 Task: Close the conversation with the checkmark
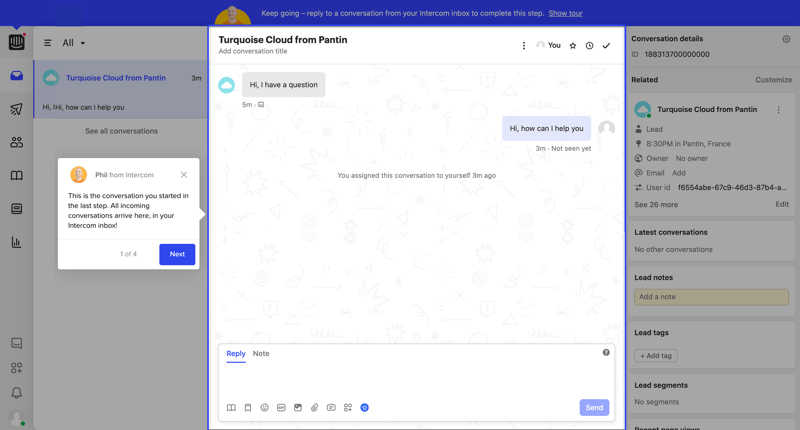[x=606, y=45]
